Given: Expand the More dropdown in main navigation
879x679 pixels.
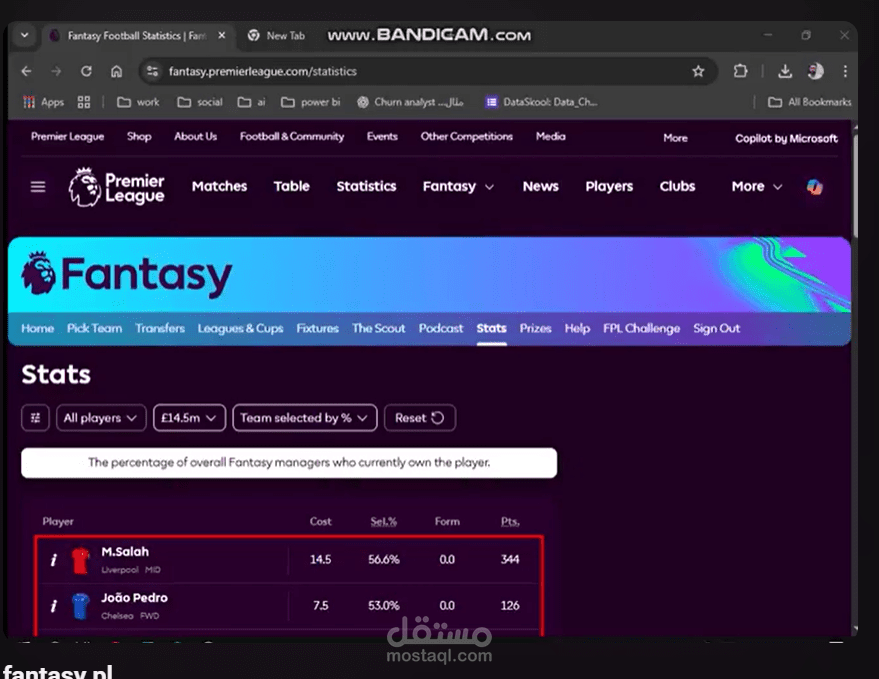Looking at the screenshot, I should click(x=756, y=186).
